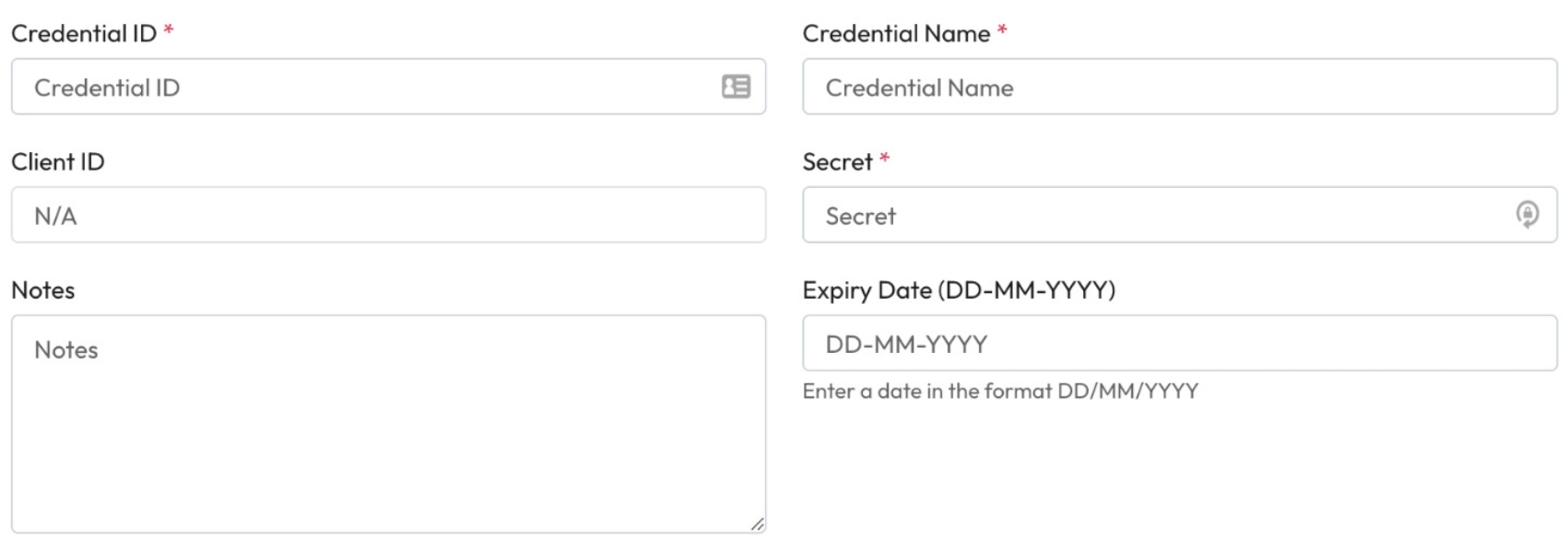The width and height of the screenshot is (1568, 541).
Task: Focus the Expiry Date input field
Action: pos(1179,343)
